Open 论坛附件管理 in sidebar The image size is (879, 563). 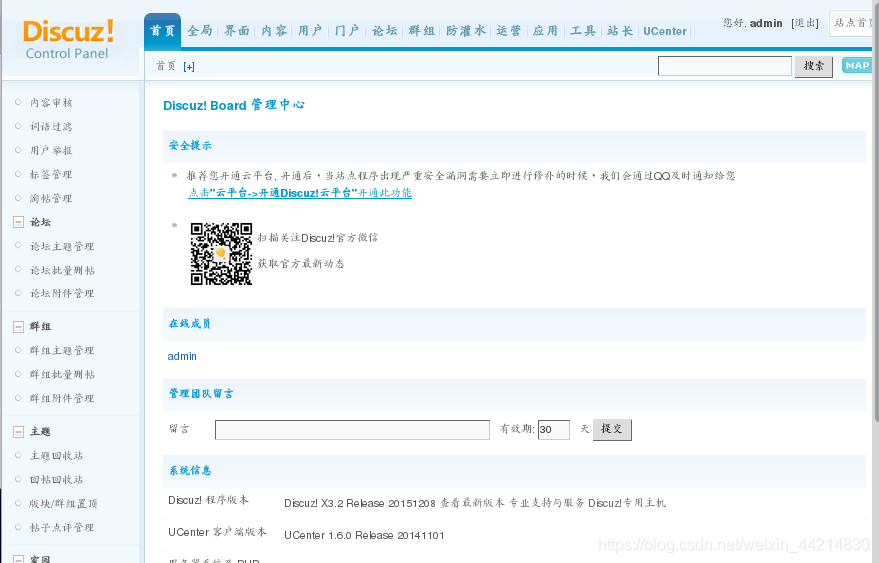pos(62,293)
